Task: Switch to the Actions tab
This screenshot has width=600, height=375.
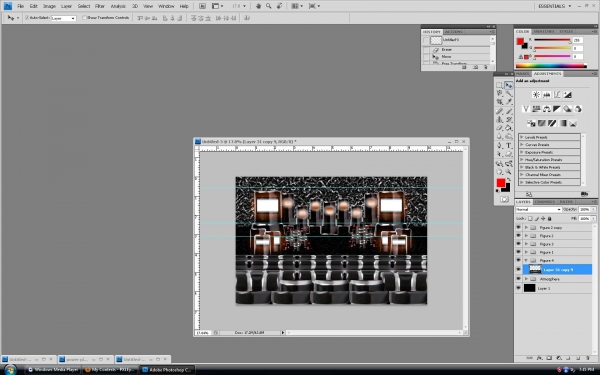Action: coord(454,32)
